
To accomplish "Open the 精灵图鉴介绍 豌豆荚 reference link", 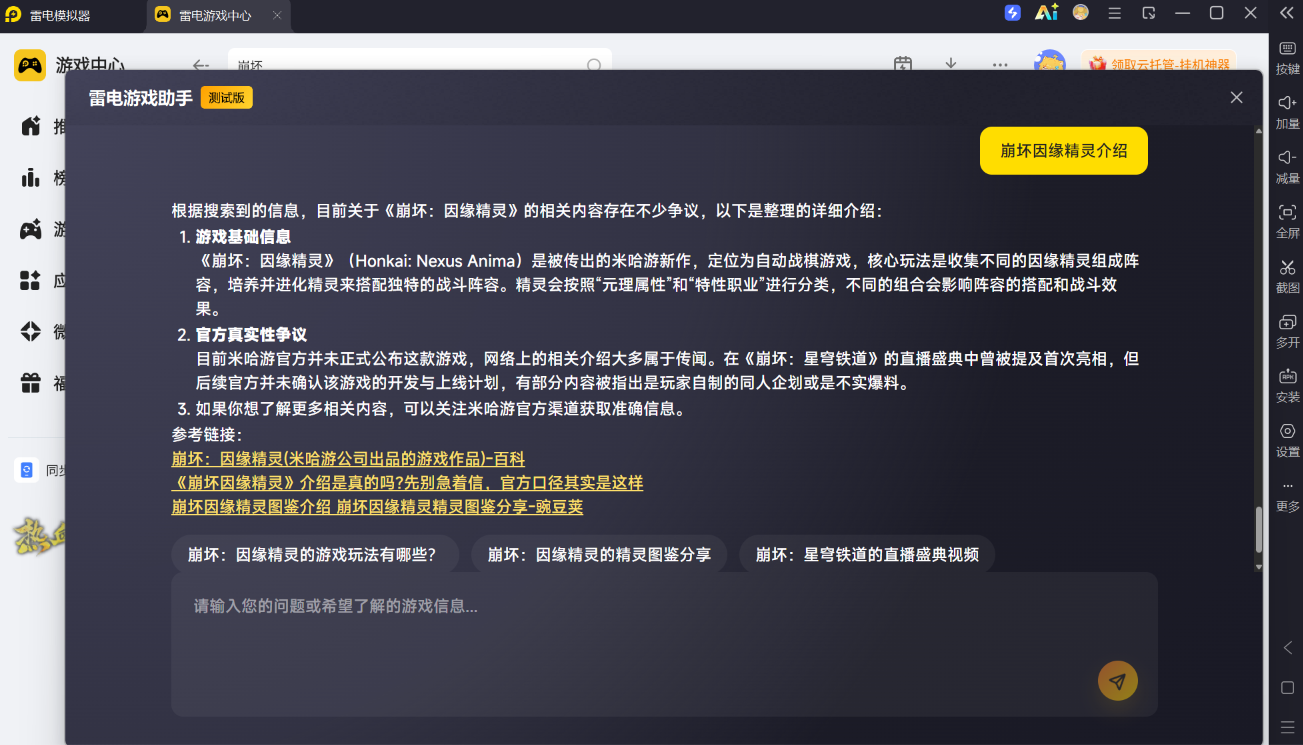I will pyautogui.click(x=377, y=507).
